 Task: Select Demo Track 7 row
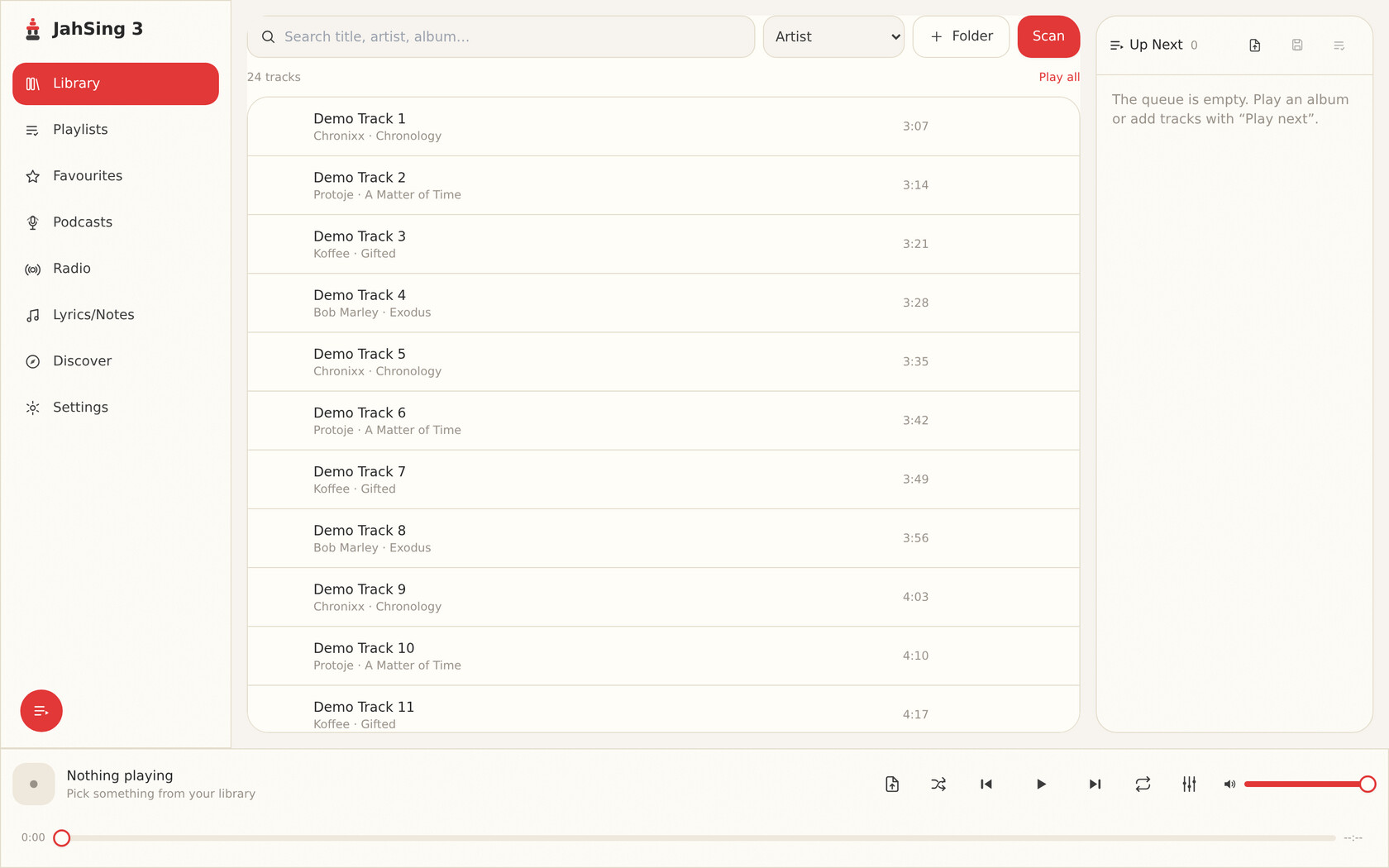(x=663, y=479)
